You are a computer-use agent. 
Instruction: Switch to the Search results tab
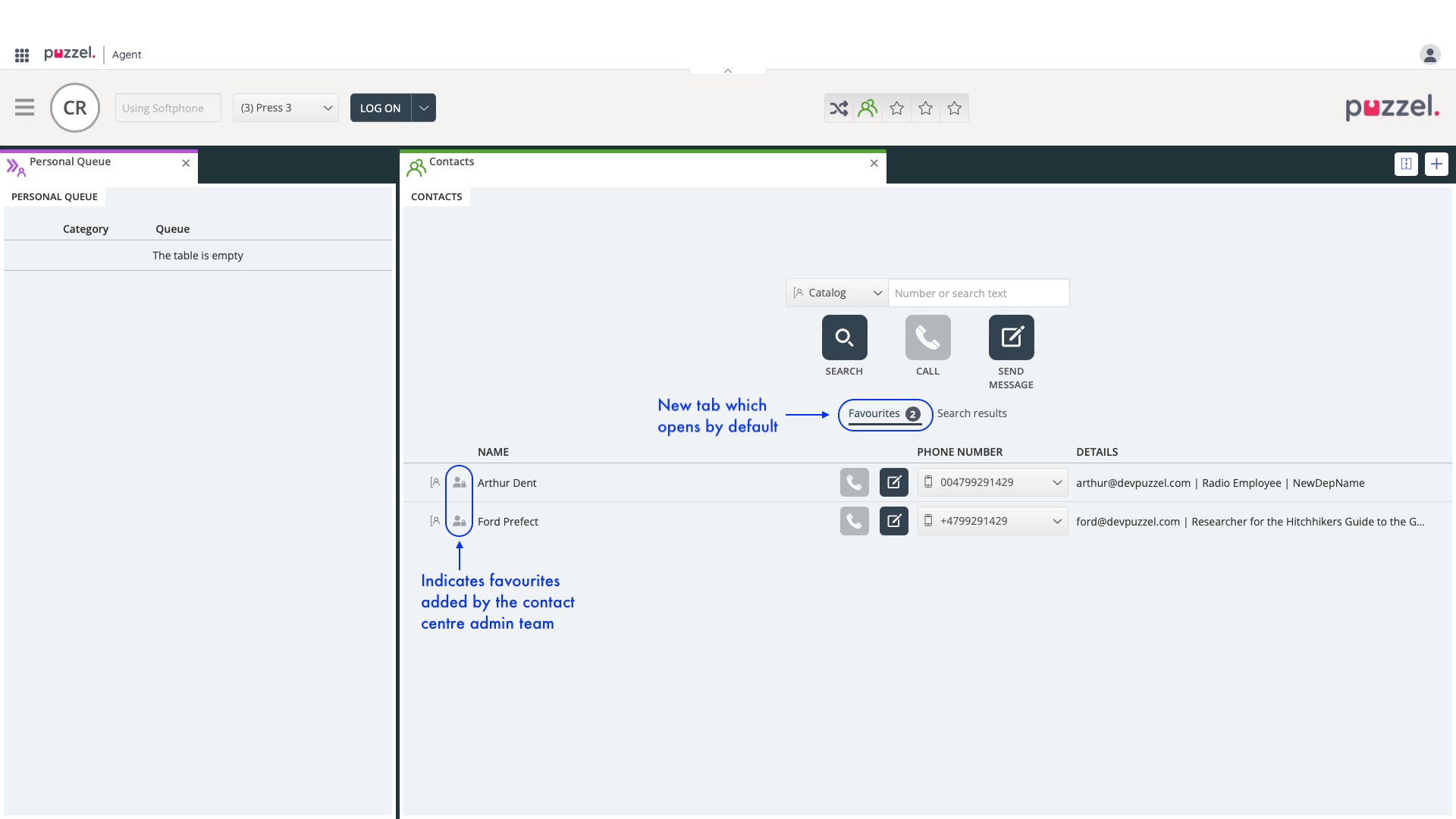click(x=971, y=413)
